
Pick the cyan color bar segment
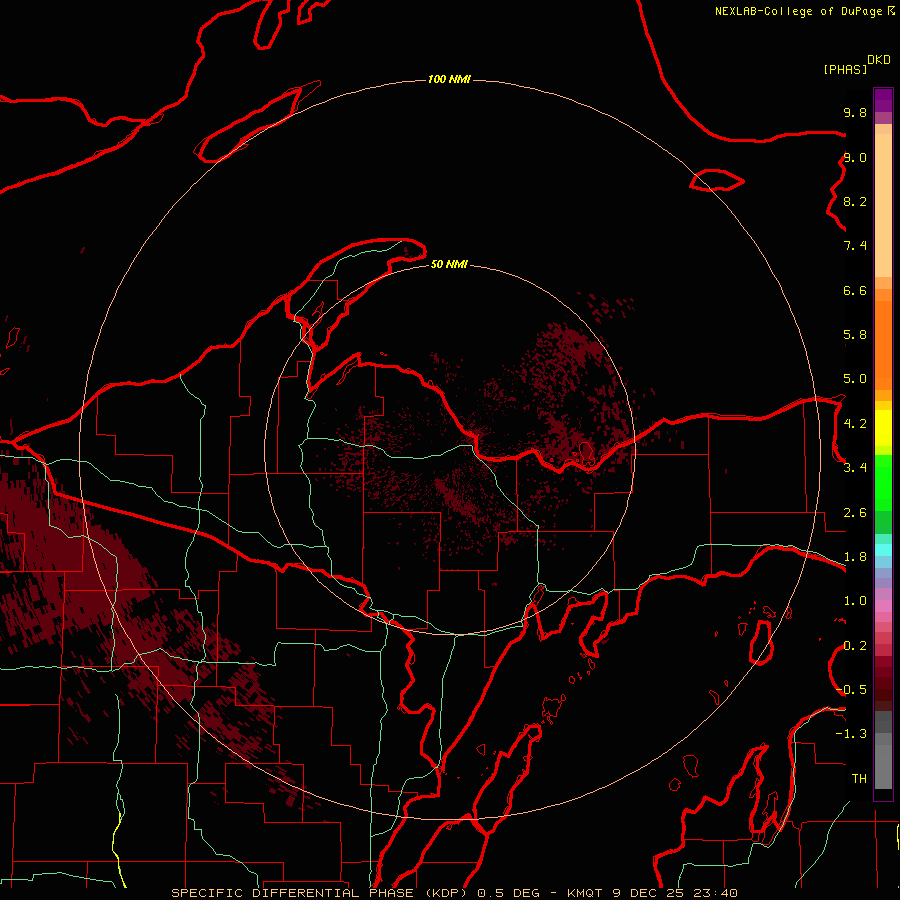[883, 550]
